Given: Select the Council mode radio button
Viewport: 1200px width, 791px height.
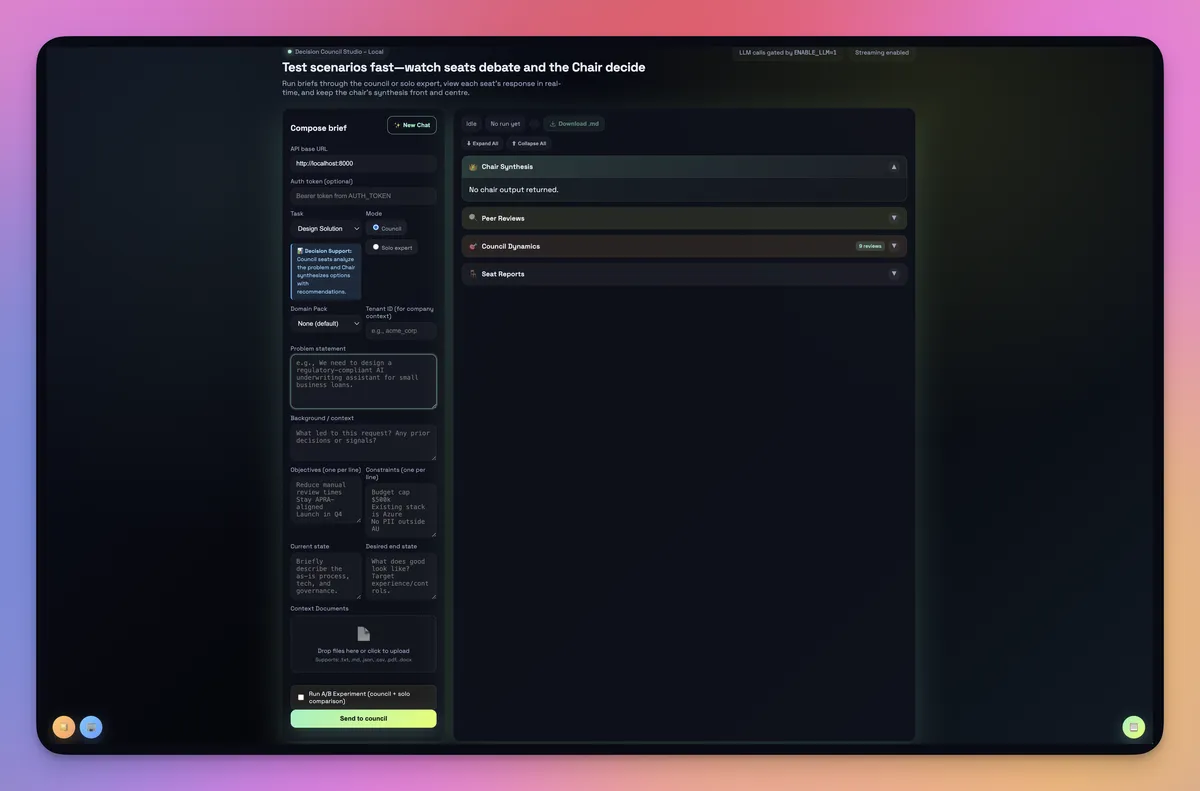Looking at the screenshot, I should click(x=375, y=226).
